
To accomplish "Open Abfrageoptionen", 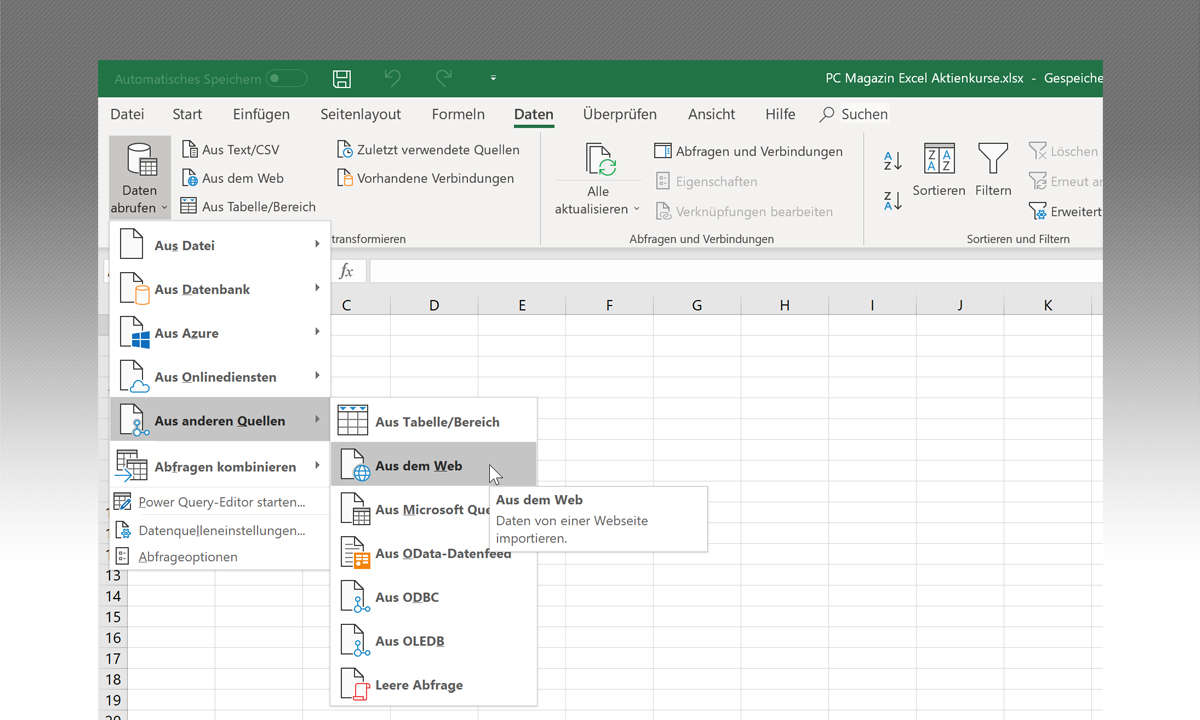I will click(x=220, y=557).
